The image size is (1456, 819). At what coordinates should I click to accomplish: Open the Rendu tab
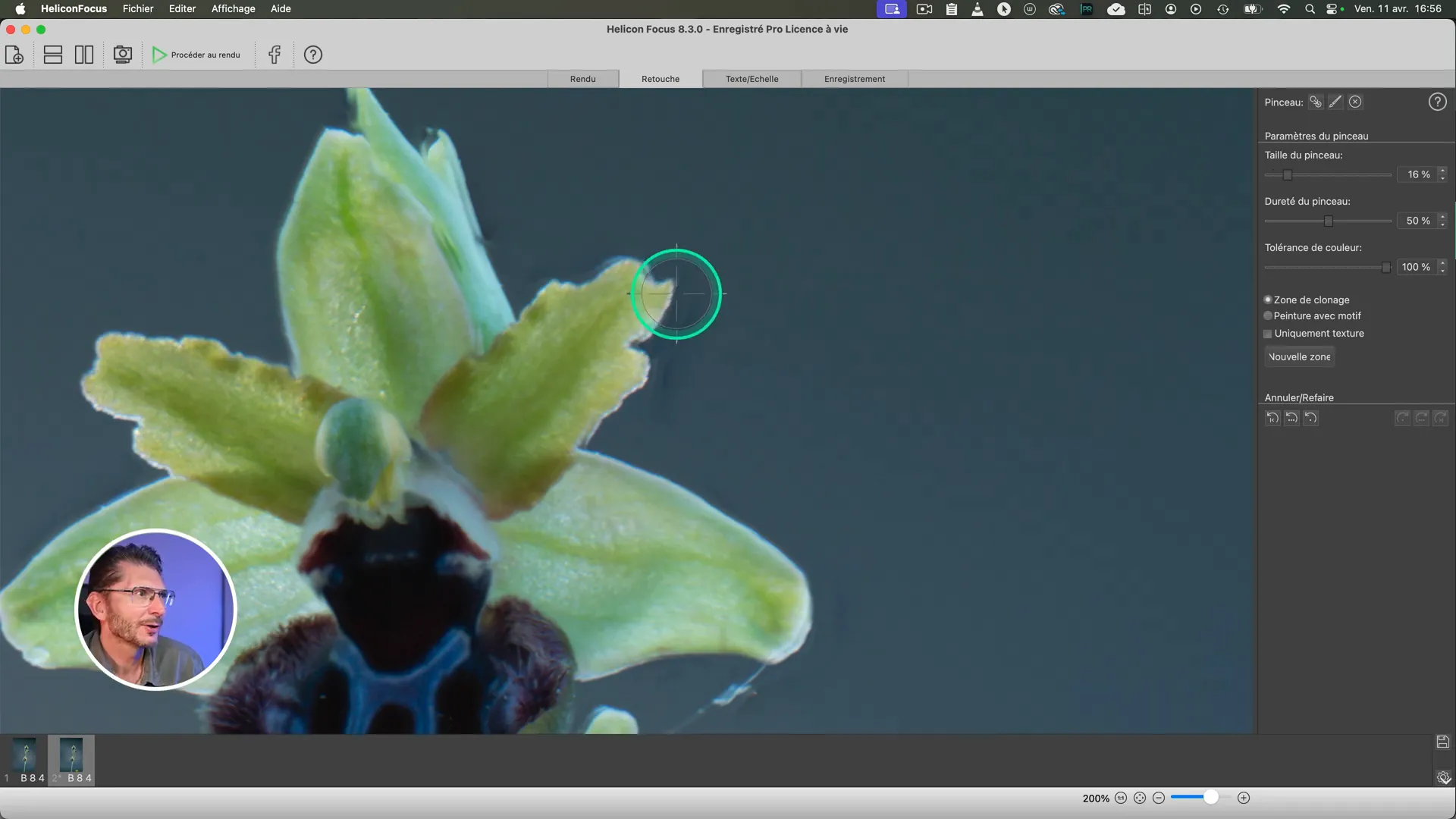tap(582, 79)
